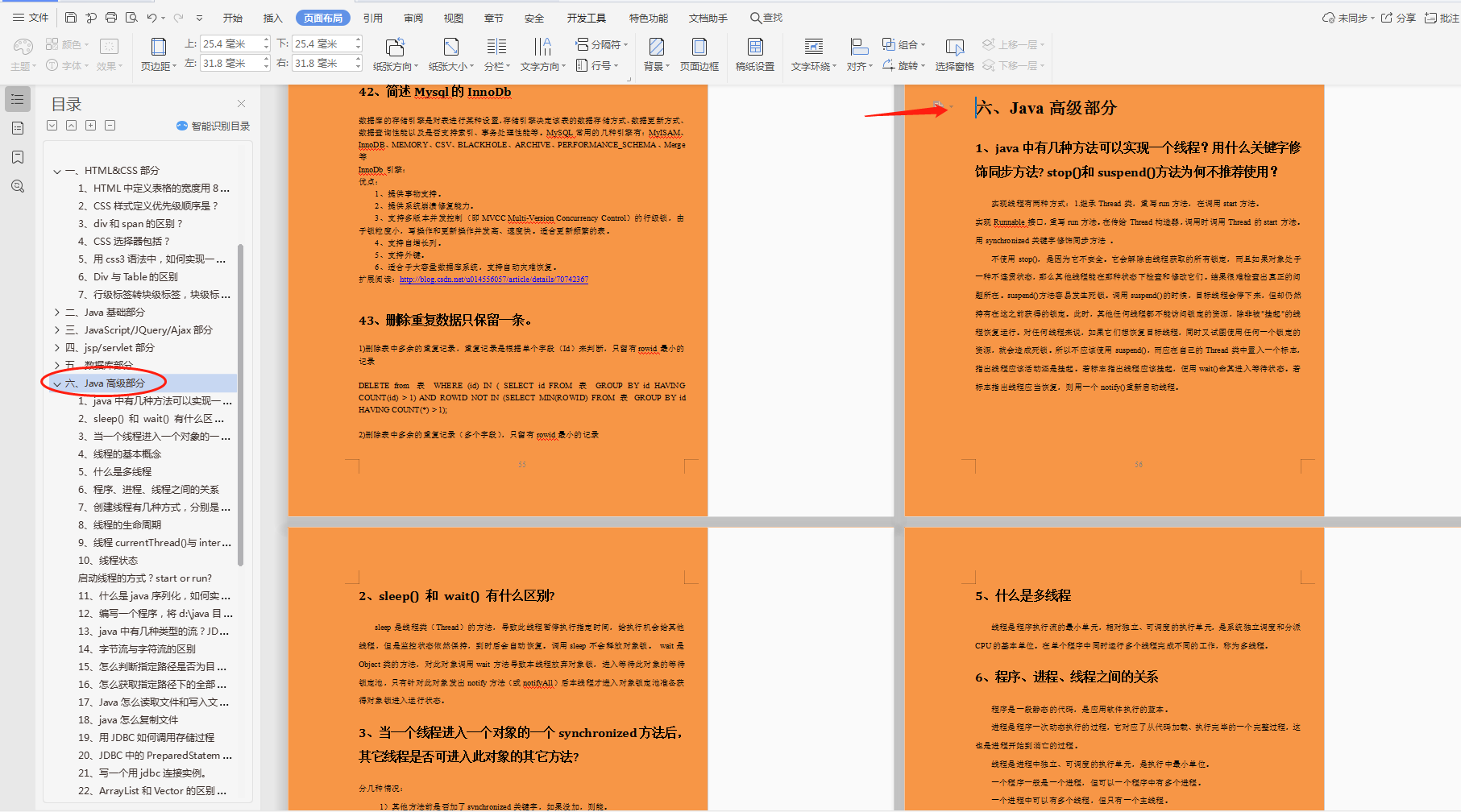
Task: Click the 批注 comments button
Action: click(1442, 18)
